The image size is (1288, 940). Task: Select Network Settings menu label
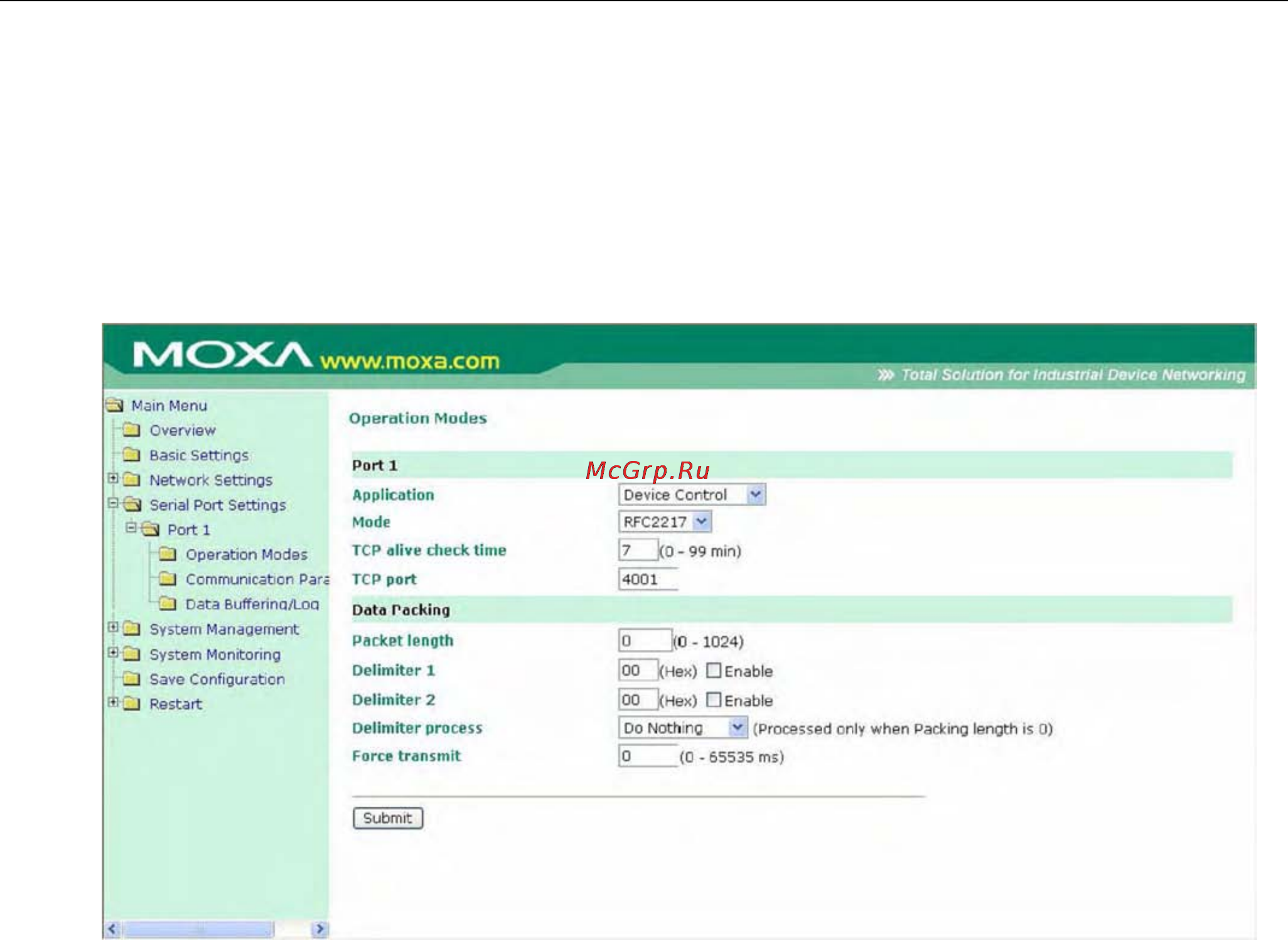[x=211, y=480]
